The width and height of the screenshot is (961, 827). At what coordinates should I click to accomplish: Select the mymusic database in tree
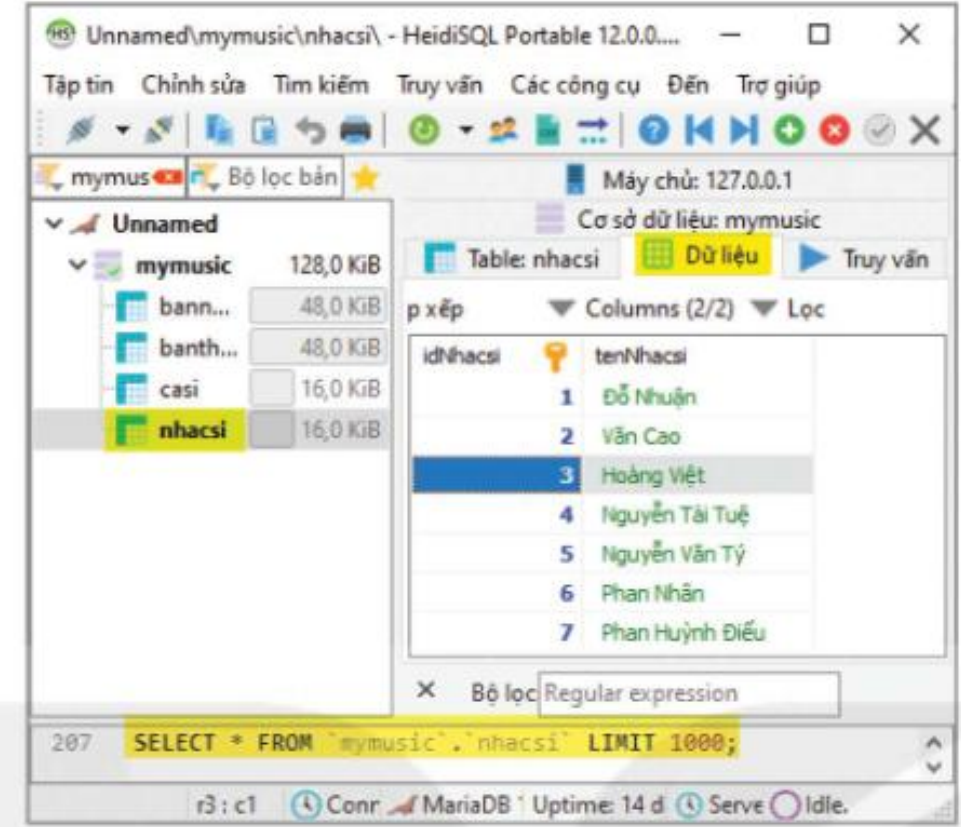coord(183,265)
